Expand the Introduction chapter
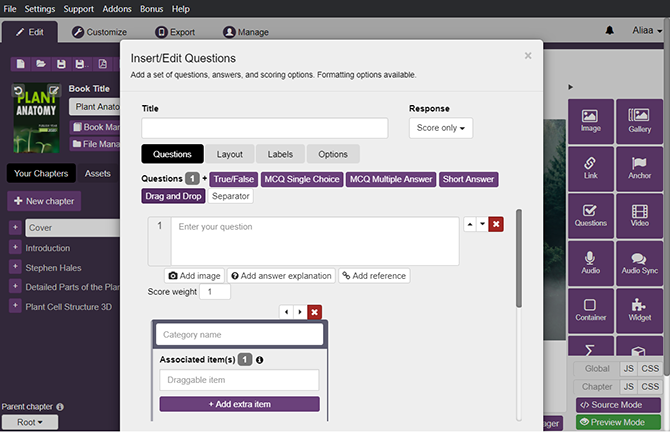The image size is (670, 432). coord(15,248)
